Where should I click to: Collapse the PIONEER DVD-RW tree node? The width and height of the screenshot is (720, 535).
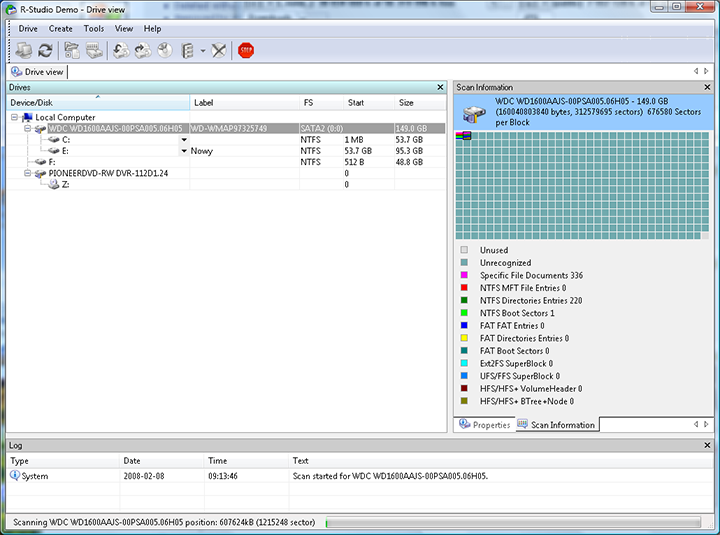pos(28,173)
